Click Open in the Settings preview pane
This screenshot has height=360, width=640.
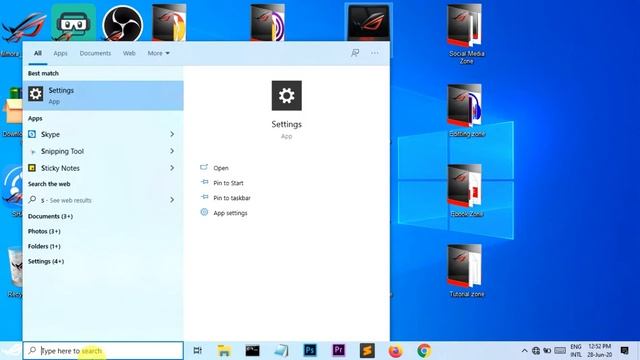tap(221, 168)
